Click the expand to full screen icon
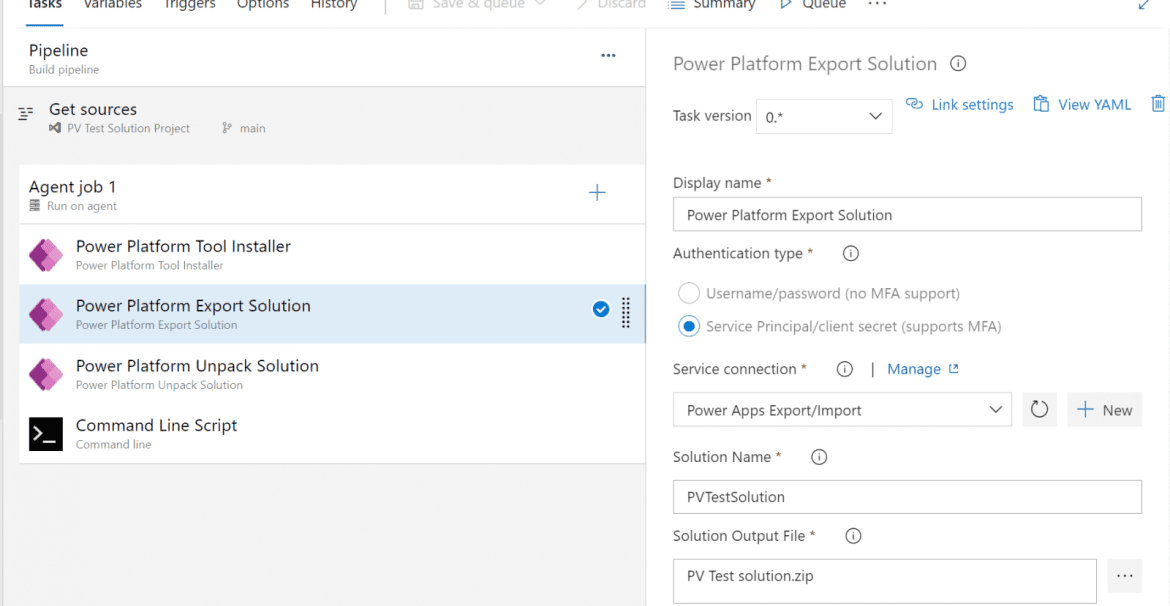The height and width of the screenshot is (606, 1170). pos(1143,4)
